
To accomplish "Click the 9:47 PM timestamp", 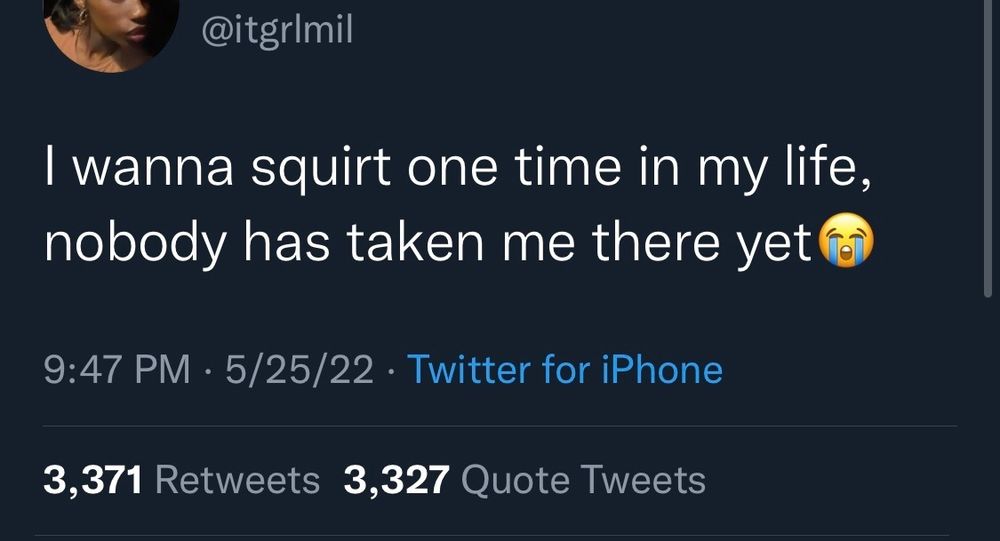I will point(117,369).
